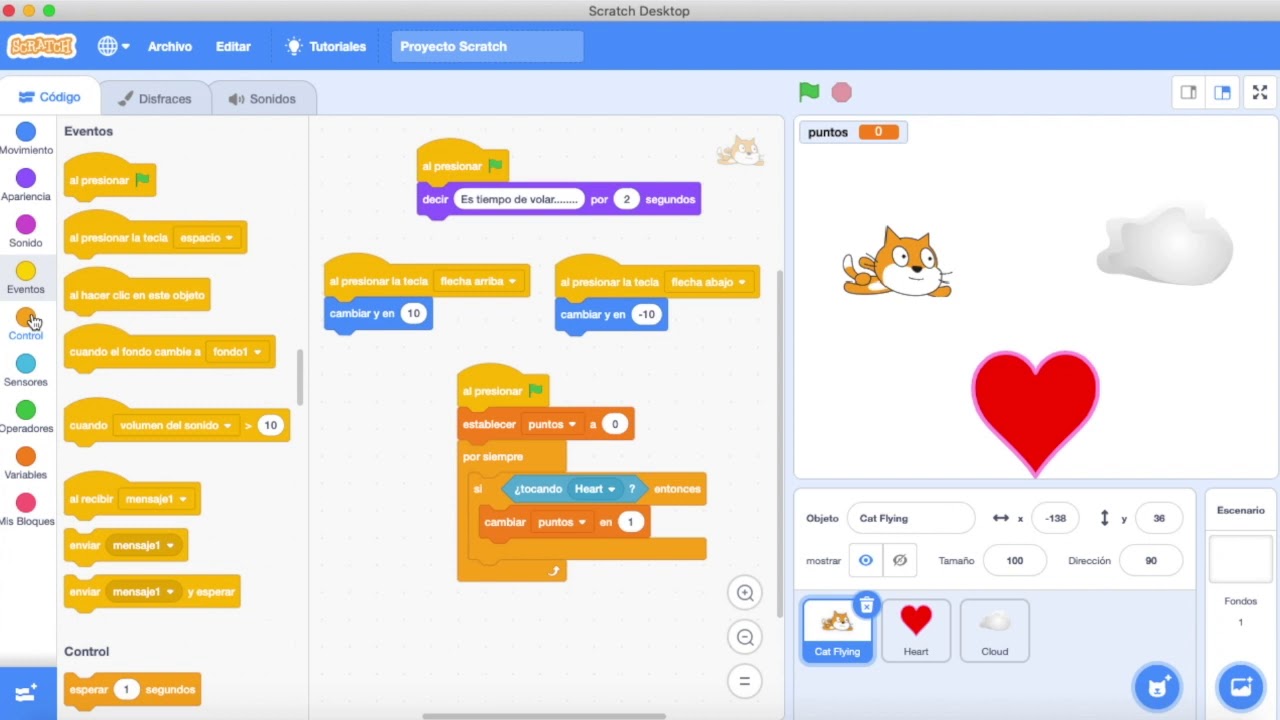Open fondo1 backdrop dropdown

click(237, 352)
